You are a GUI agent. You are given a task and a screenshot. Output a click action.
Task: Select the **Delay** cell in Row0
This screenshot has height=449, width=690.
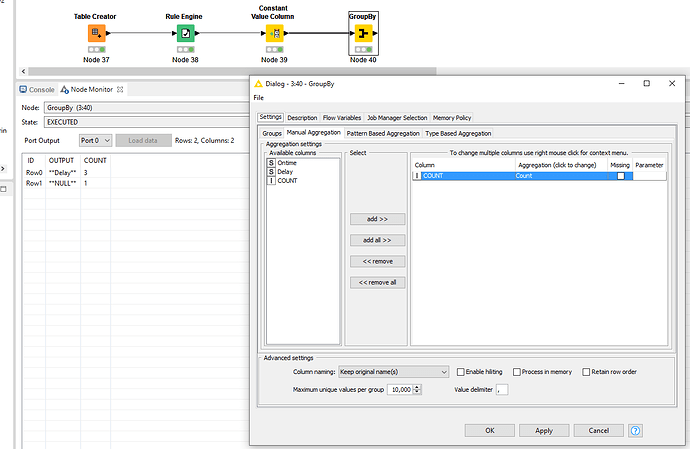[62, 173]
